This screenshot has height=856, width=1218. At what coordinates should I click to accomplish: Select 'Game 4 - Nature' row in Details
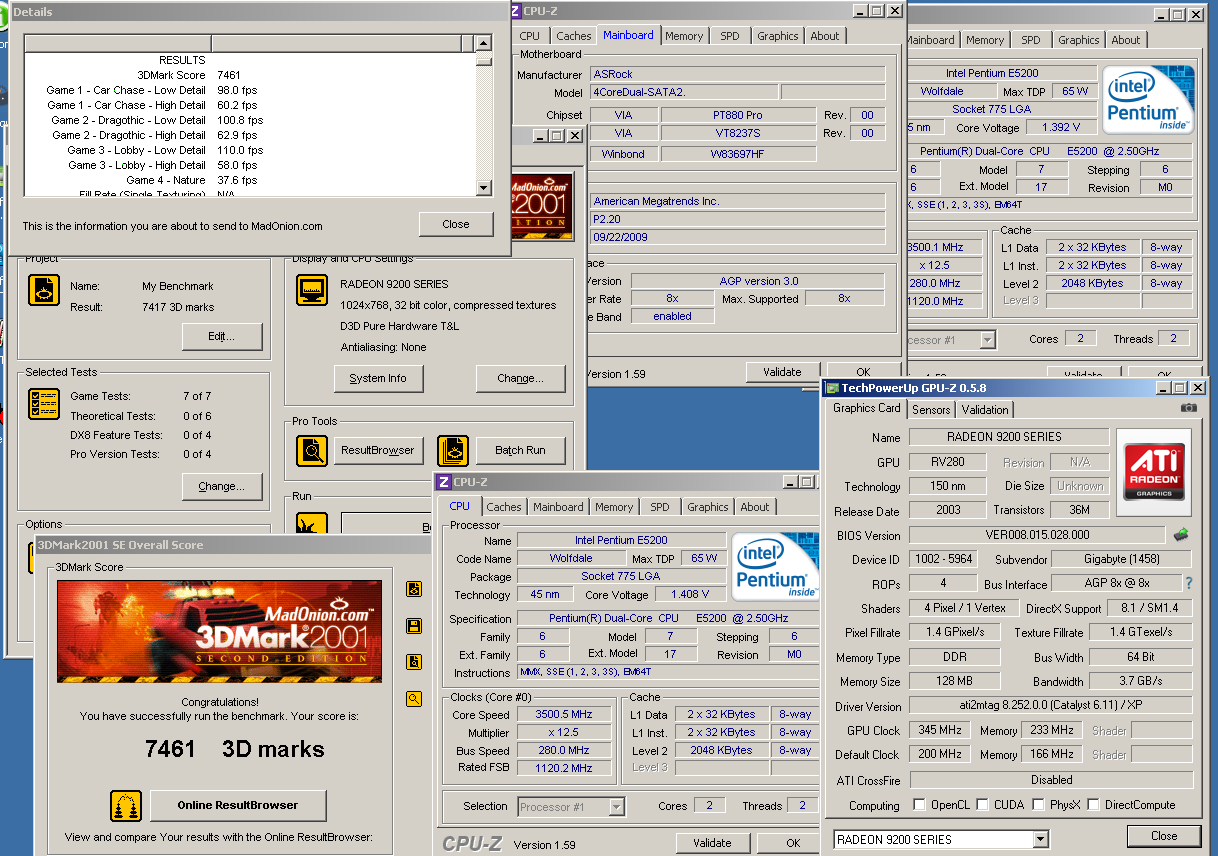pos(250,180)
